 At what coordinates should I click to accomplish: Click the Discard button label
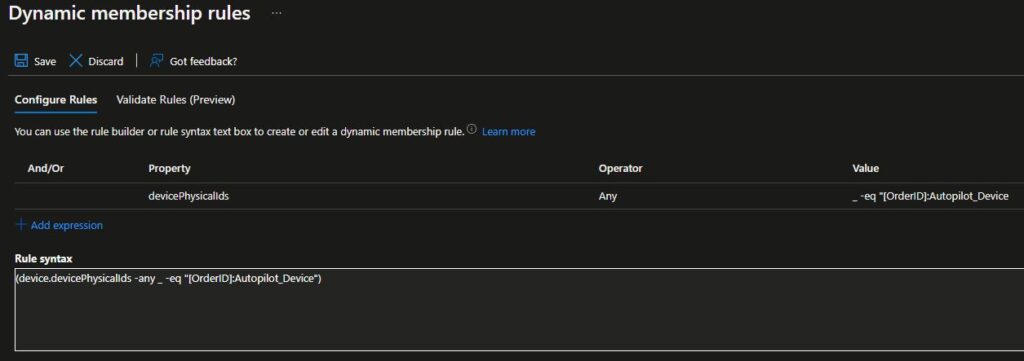coord(106,61)
